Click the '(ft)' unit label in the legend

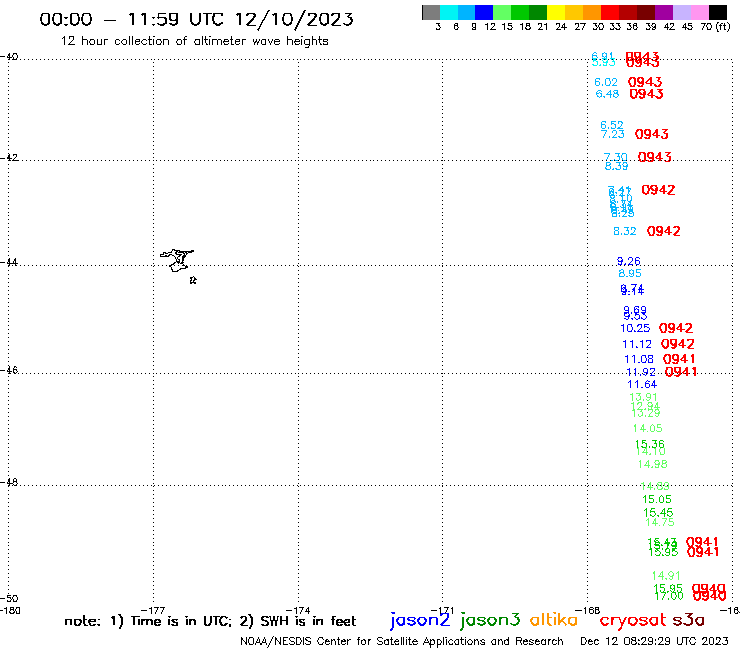[723, 27]
